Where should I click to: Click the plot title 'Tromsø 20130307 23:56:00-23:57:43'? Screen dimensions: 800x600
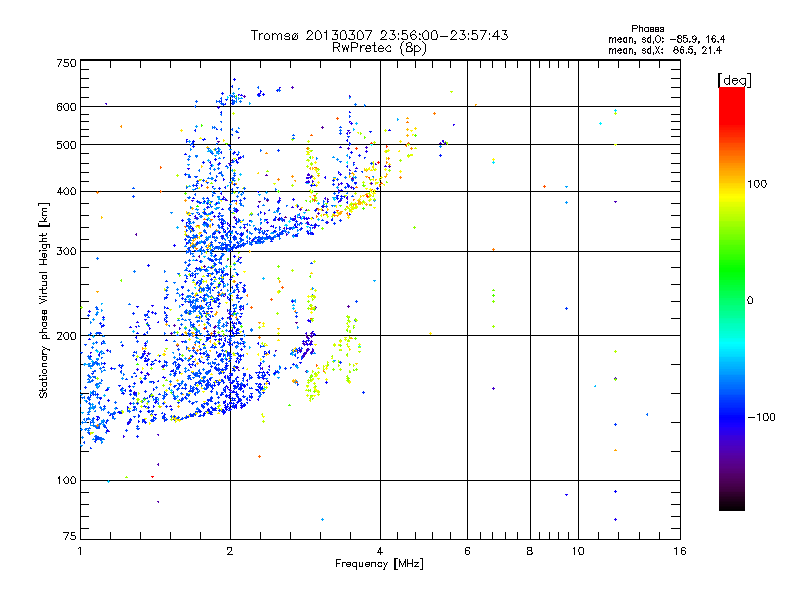380,35
